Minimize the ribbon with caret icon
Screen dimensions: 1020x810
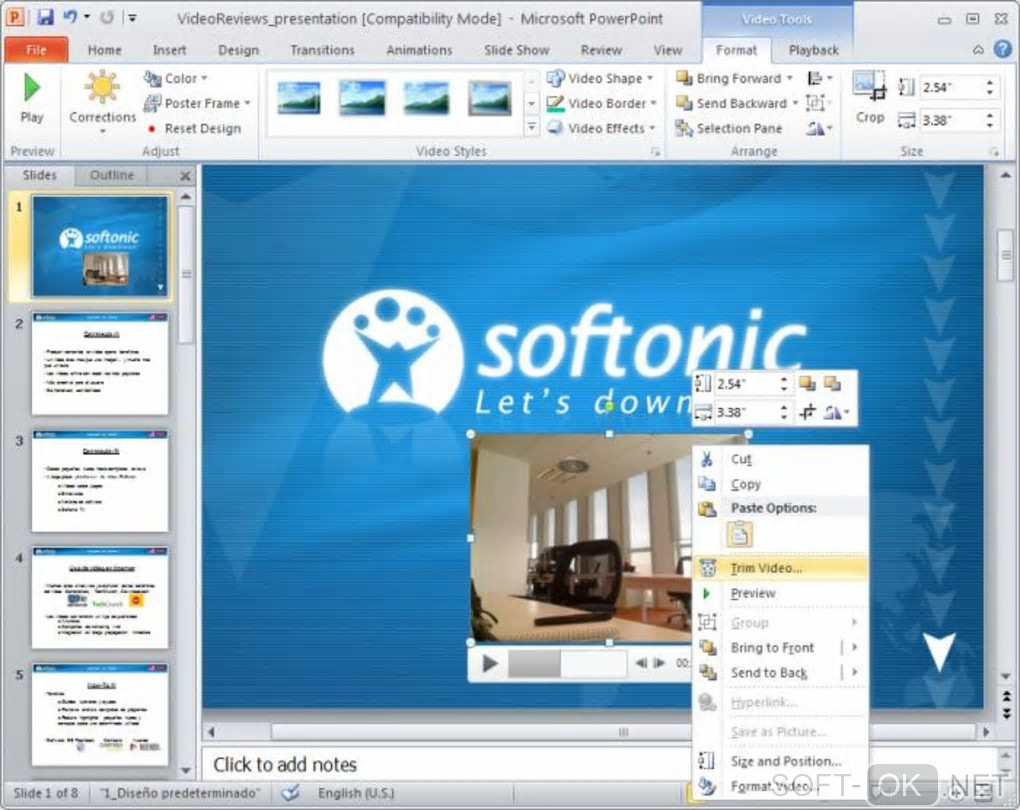tap(978, 50)
